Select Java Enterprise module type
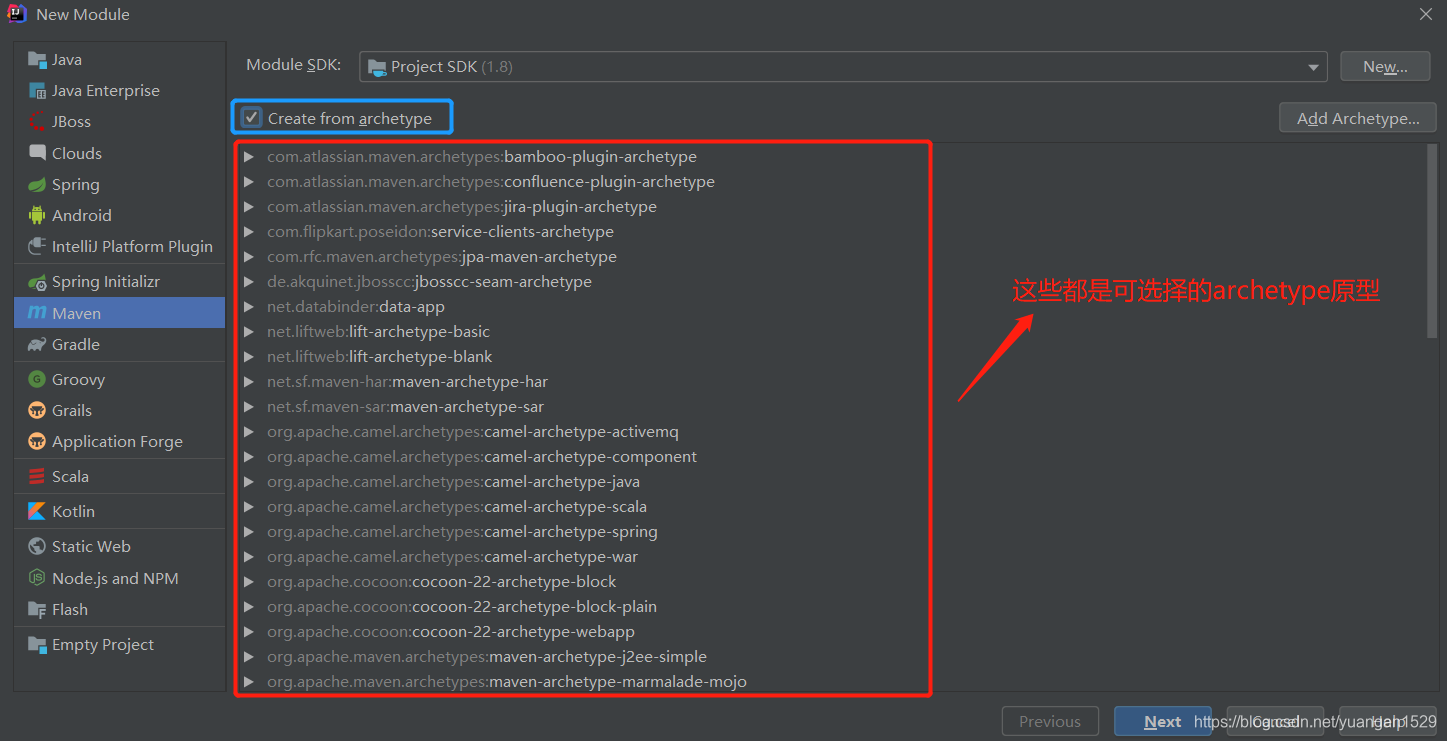Image resolution: width=1447 pixels, height=741 pixels. [120, 91]
